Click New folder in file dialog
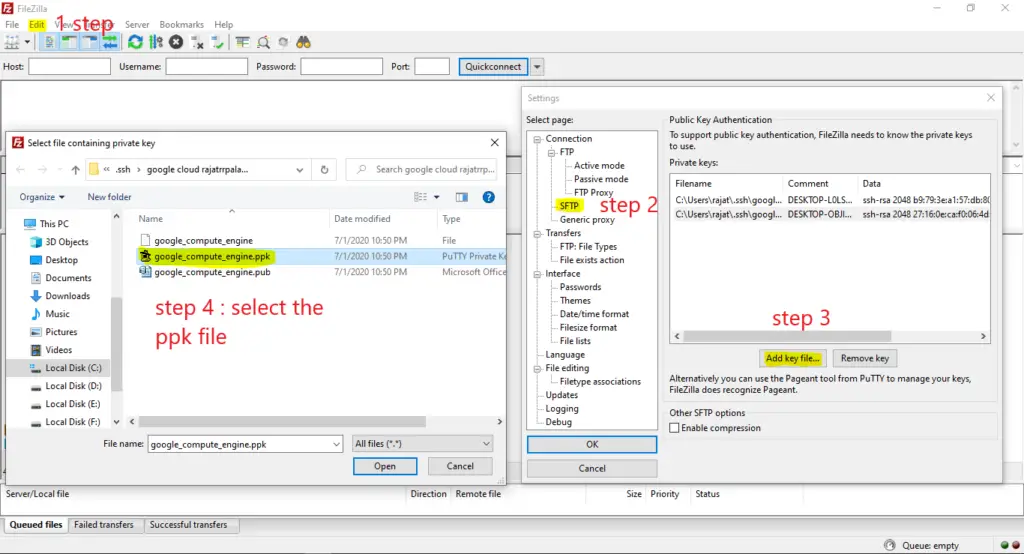This screenshot has height=554, width=1024. (x=109, y=197)
